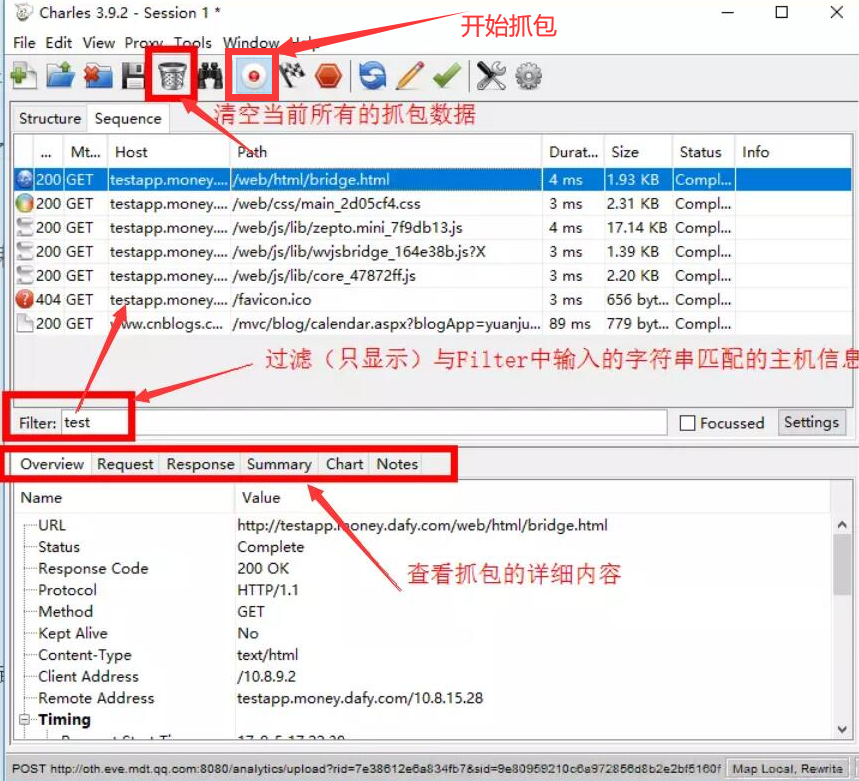Open the Edit menu

pyautogui.click(x=59, y=43)
